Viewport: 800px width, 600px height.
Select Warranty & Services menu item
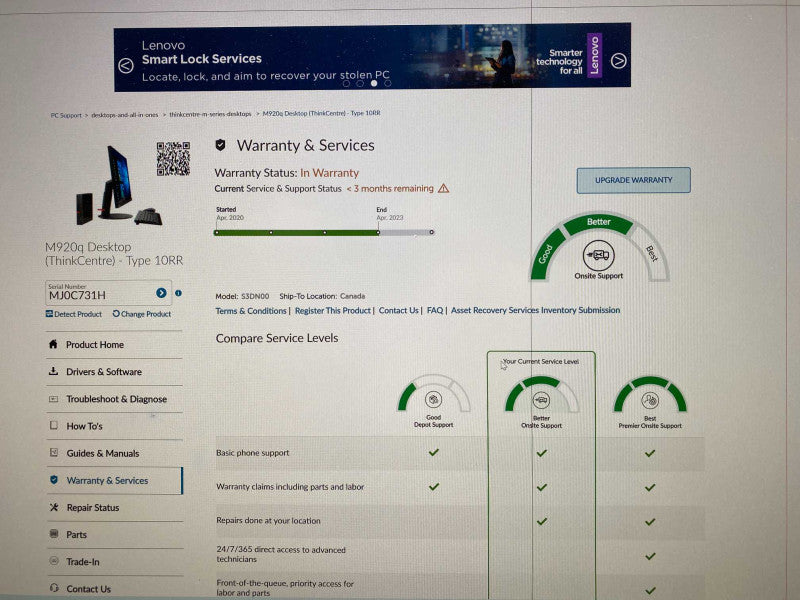(115, 481)
